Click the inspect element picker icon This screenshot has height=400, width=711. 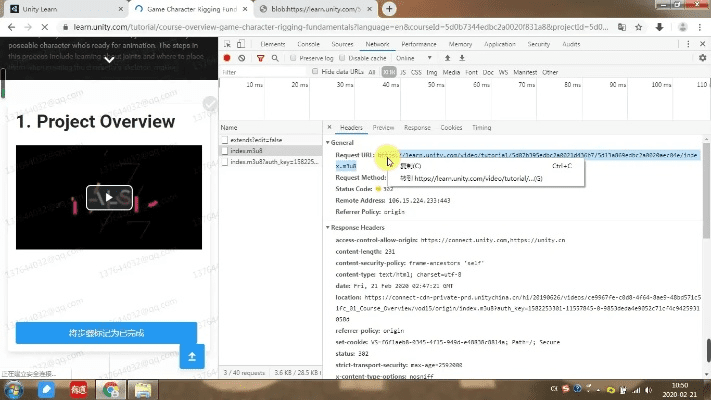click(x=227, y=44)
